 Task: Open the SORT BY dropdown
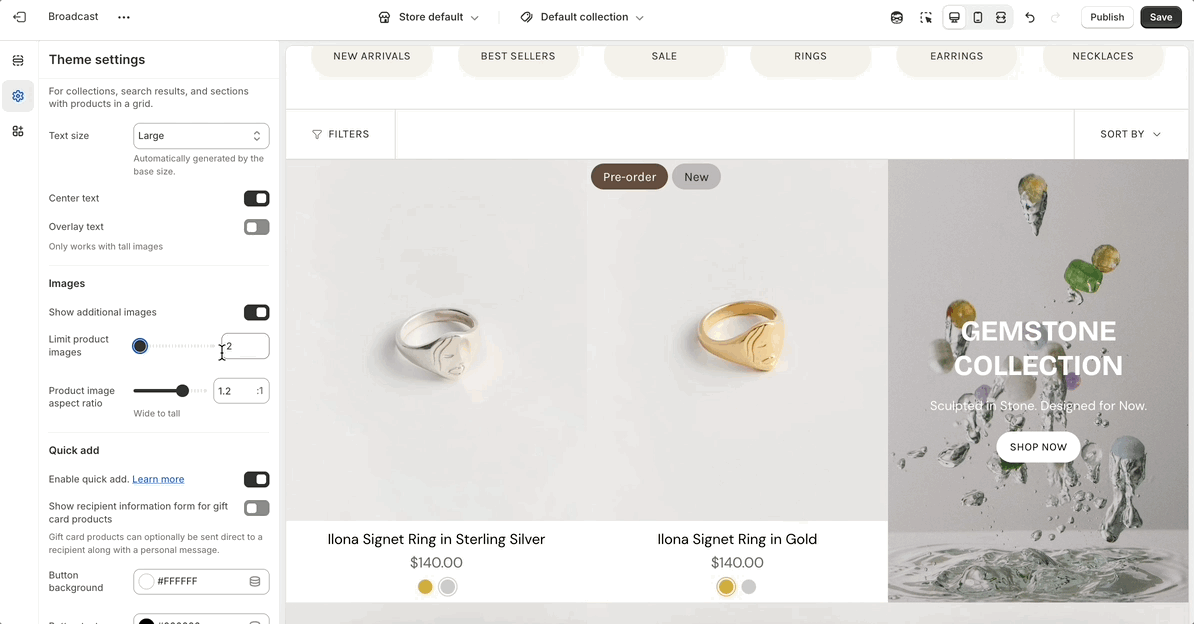pyautogui.click(x=1130, y=134)
